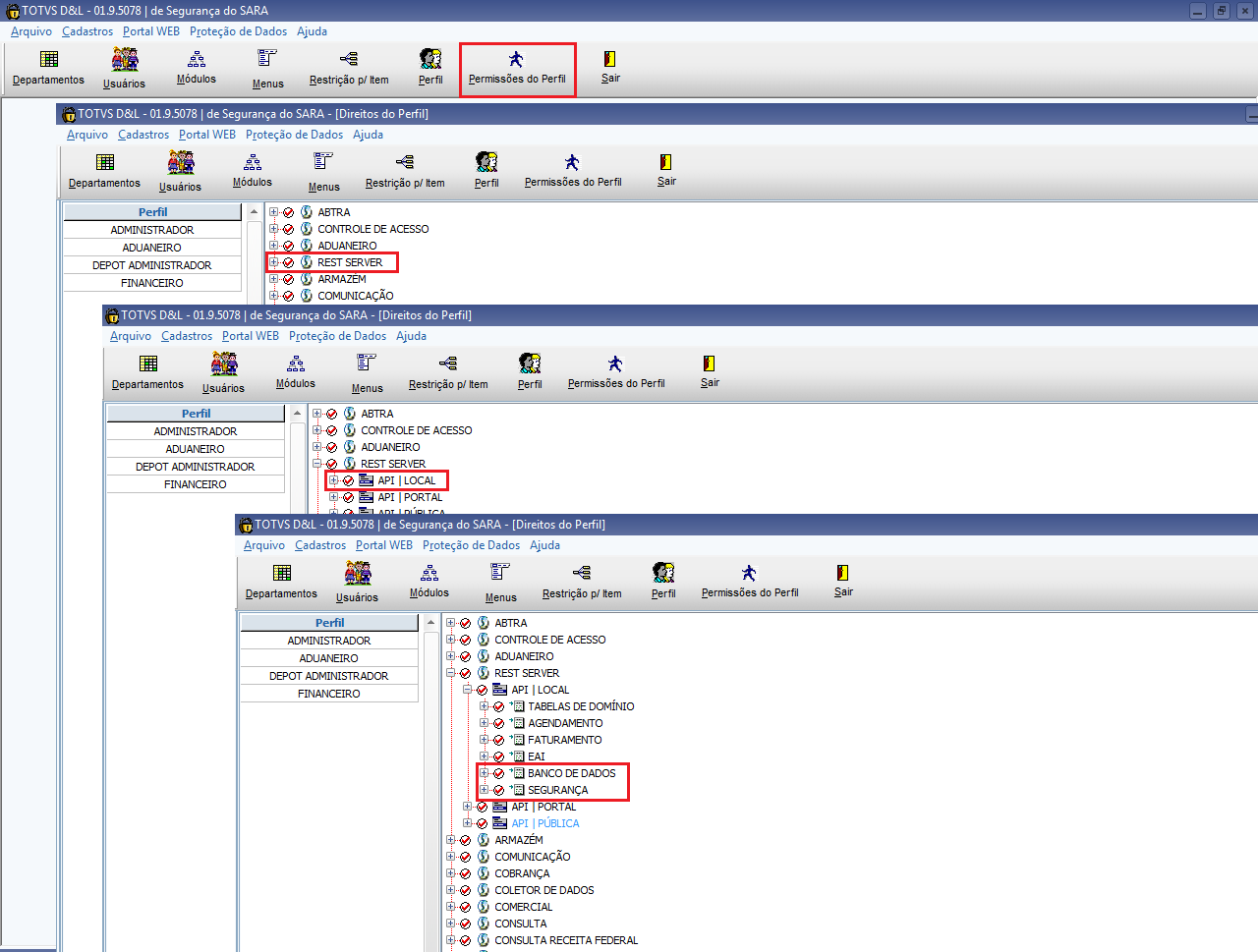
Task: Open Portal WEB menu in the topmost window
Action: coord(151,31)
